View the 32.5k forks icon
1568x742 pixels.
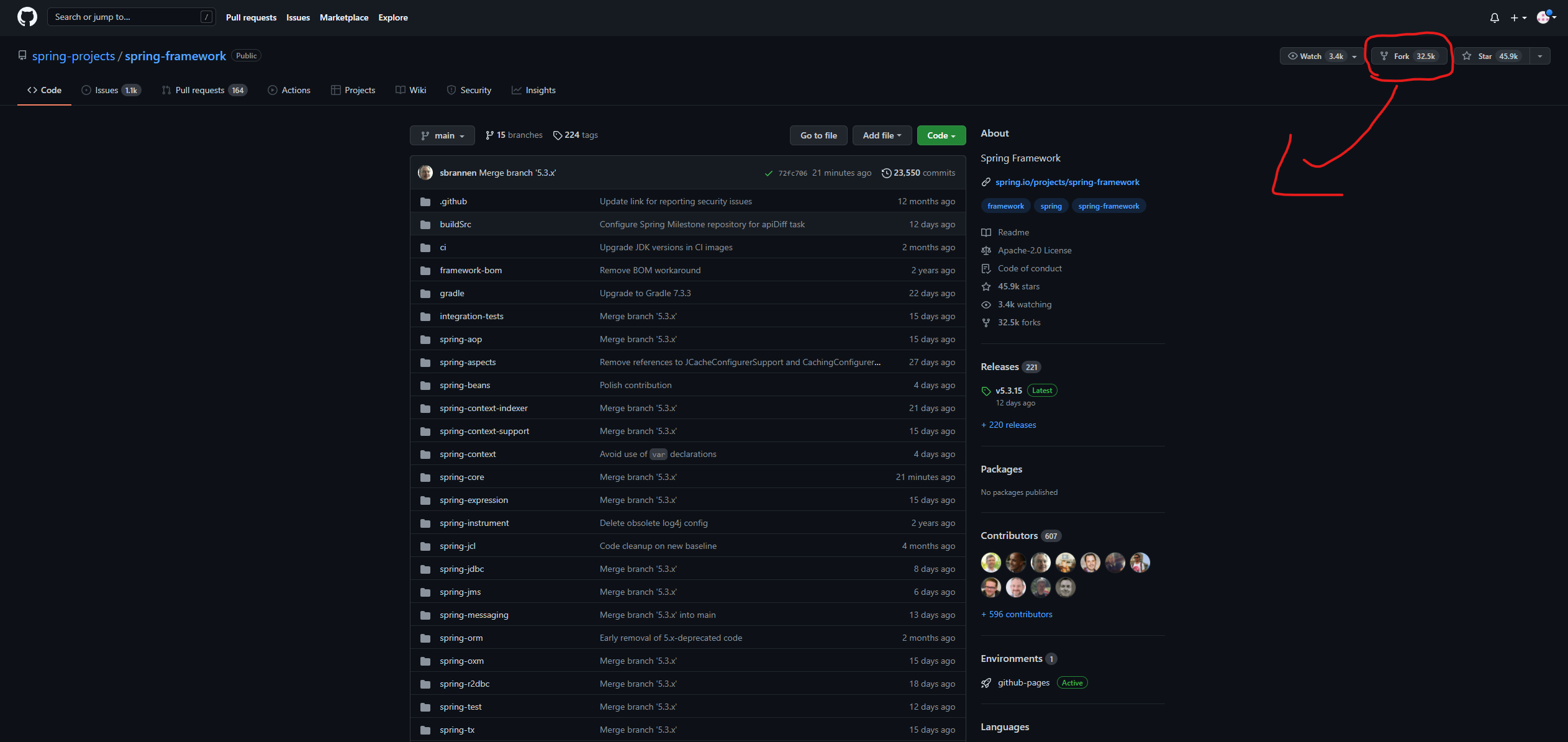986,322
